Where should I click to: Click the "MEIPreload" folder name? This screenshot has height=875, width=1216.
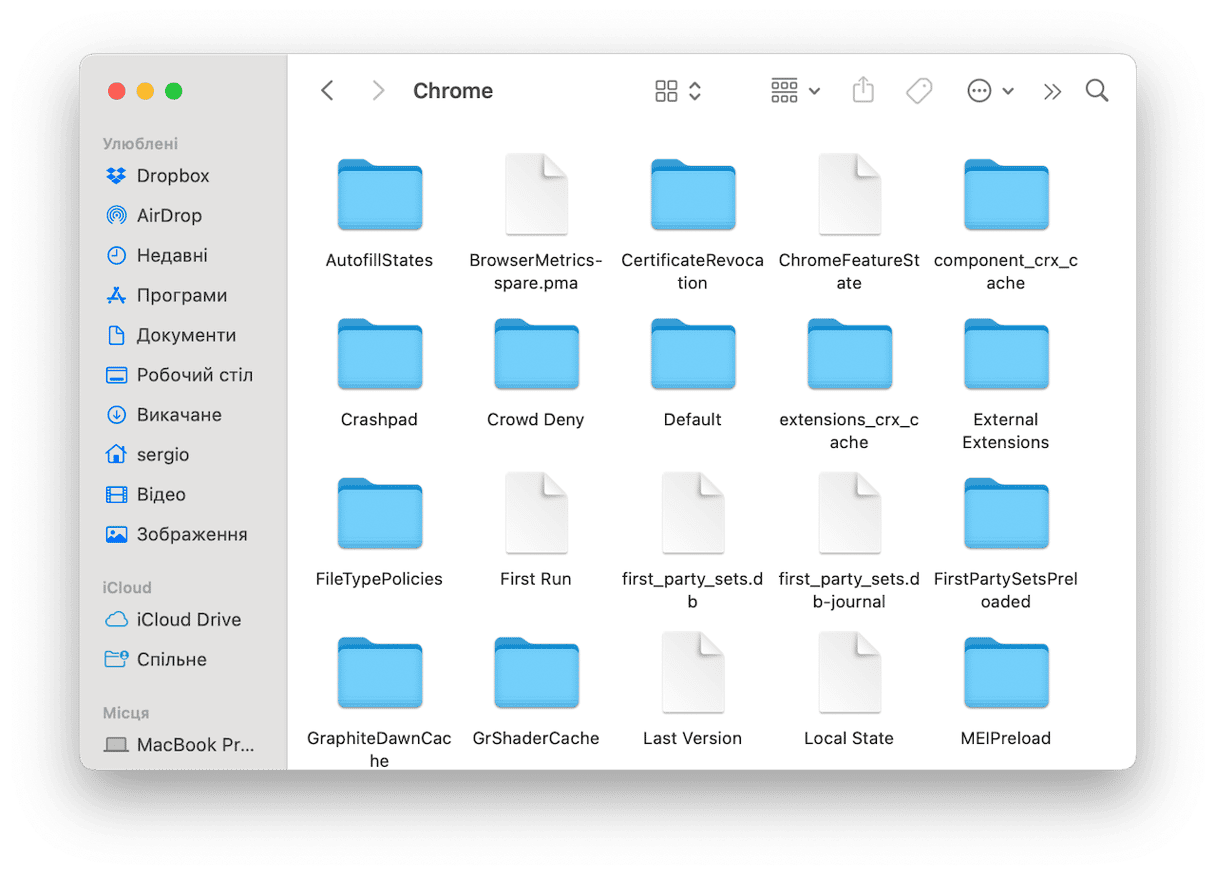pos(1006,739)
